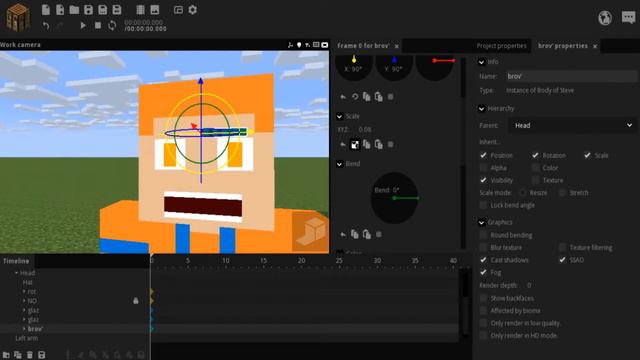Click the Bend angle wheel

394,198
